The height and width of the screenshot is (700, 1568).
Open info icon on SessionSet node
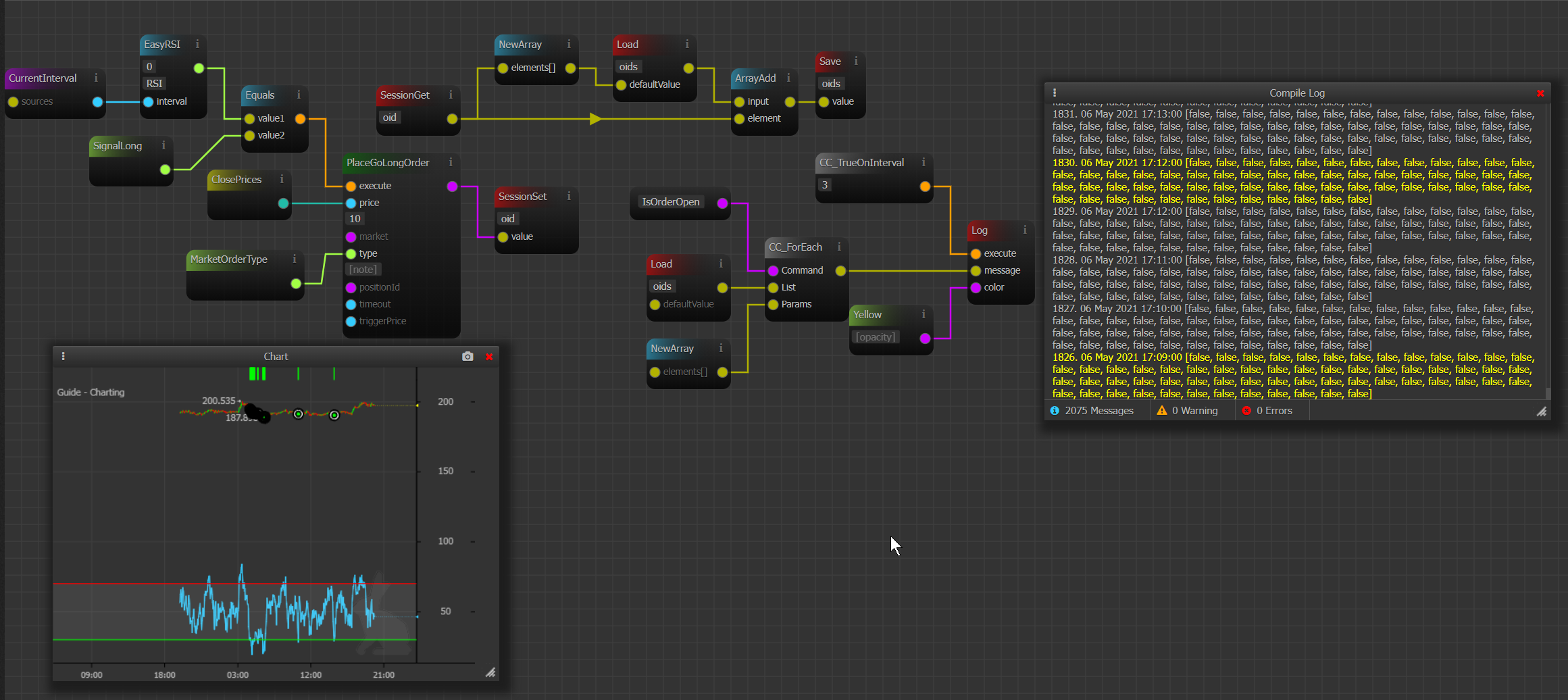pyautogui.click(x=569, y=196)
